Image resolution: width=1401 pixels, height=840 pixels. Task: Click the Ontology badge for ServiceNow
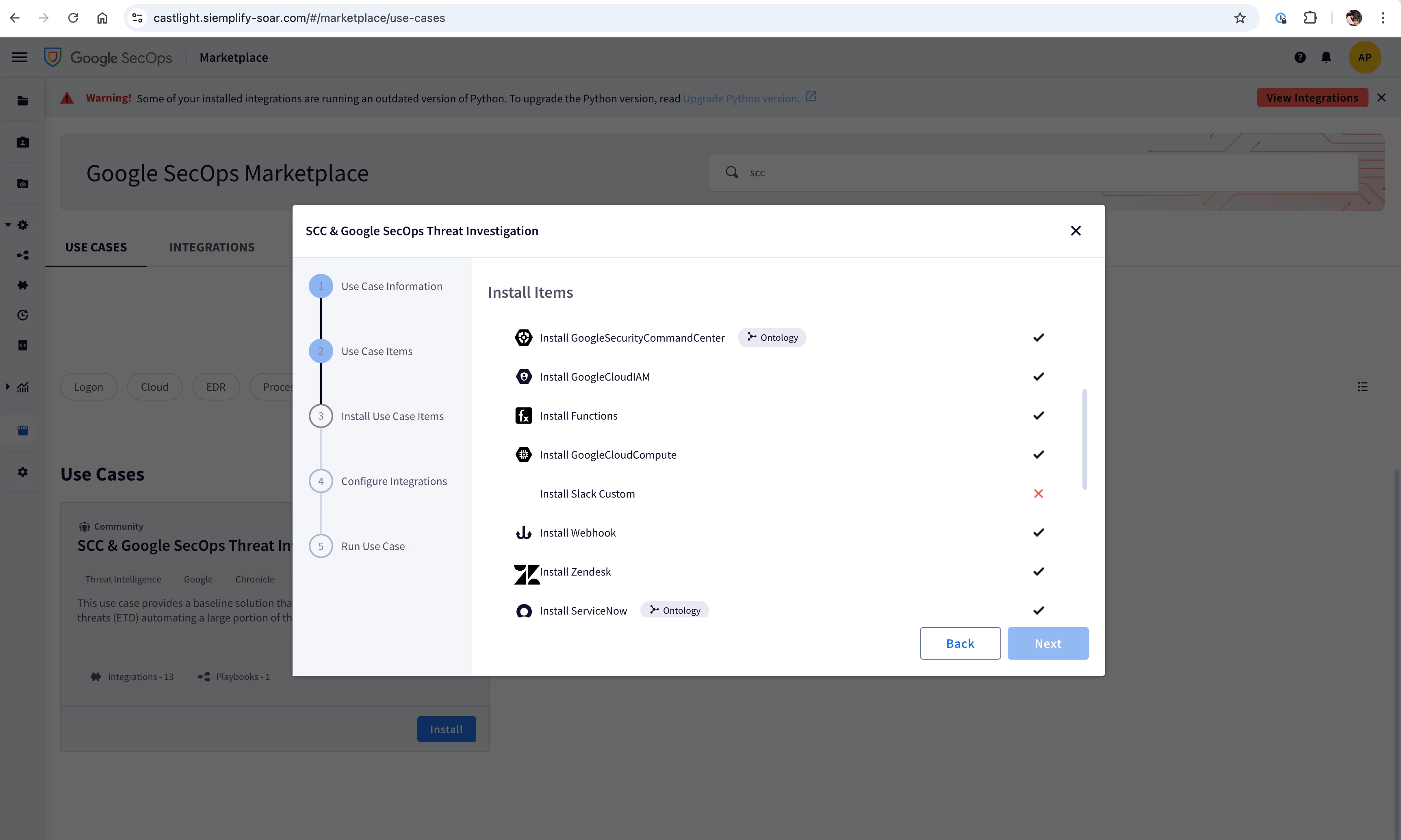pos(675,610)
